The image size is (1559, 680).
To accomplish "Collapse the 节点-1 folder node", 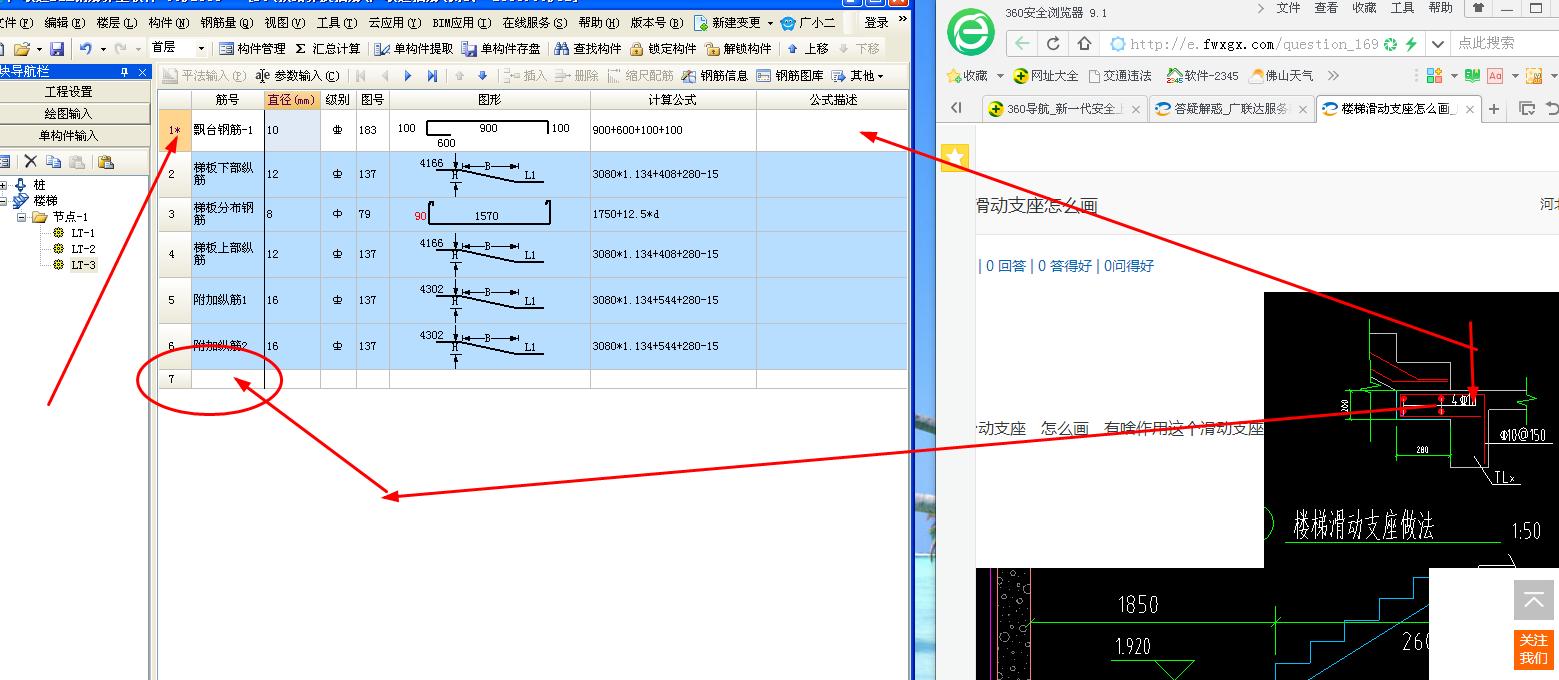I will [21, 217].
